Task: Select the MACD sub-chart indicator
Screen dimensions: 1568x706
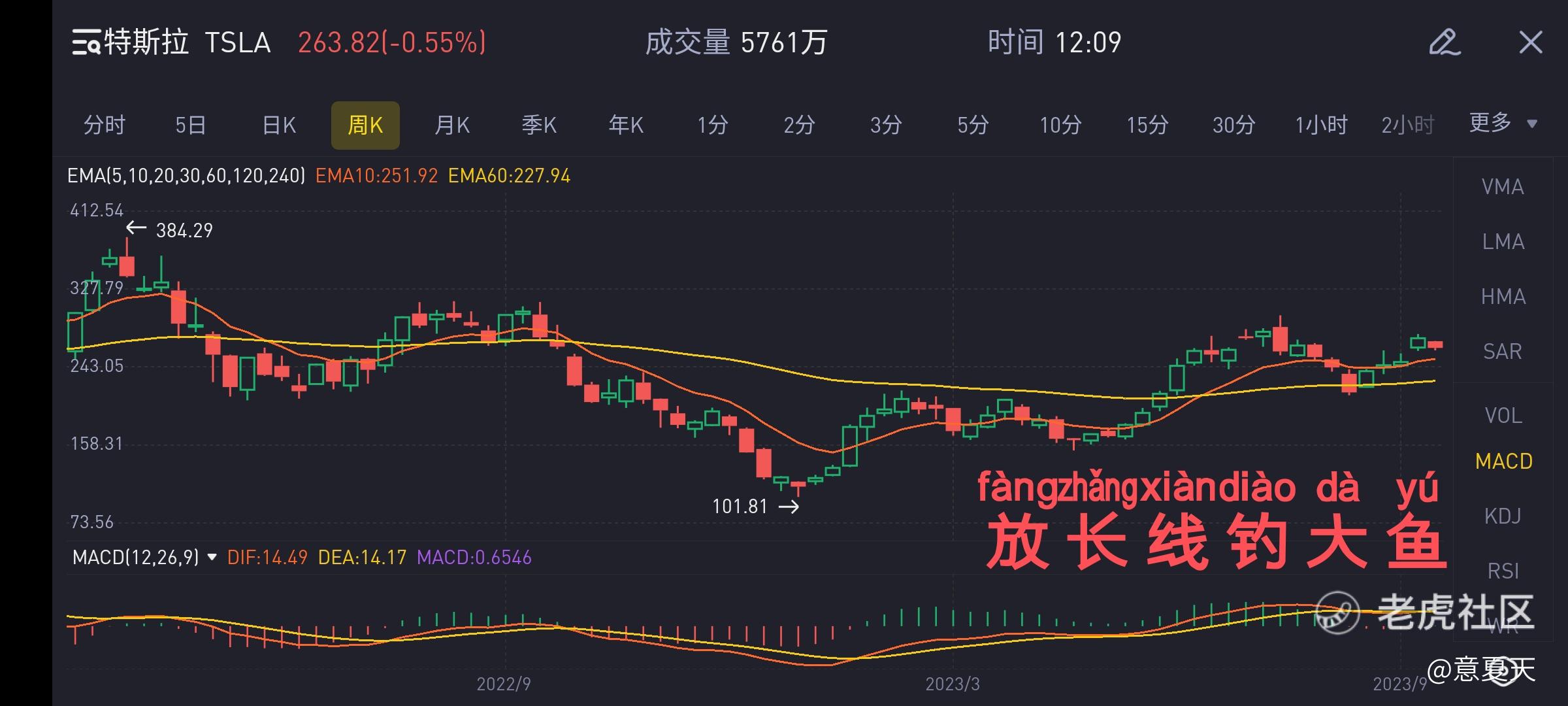Action: click(x=1503, y=462)
